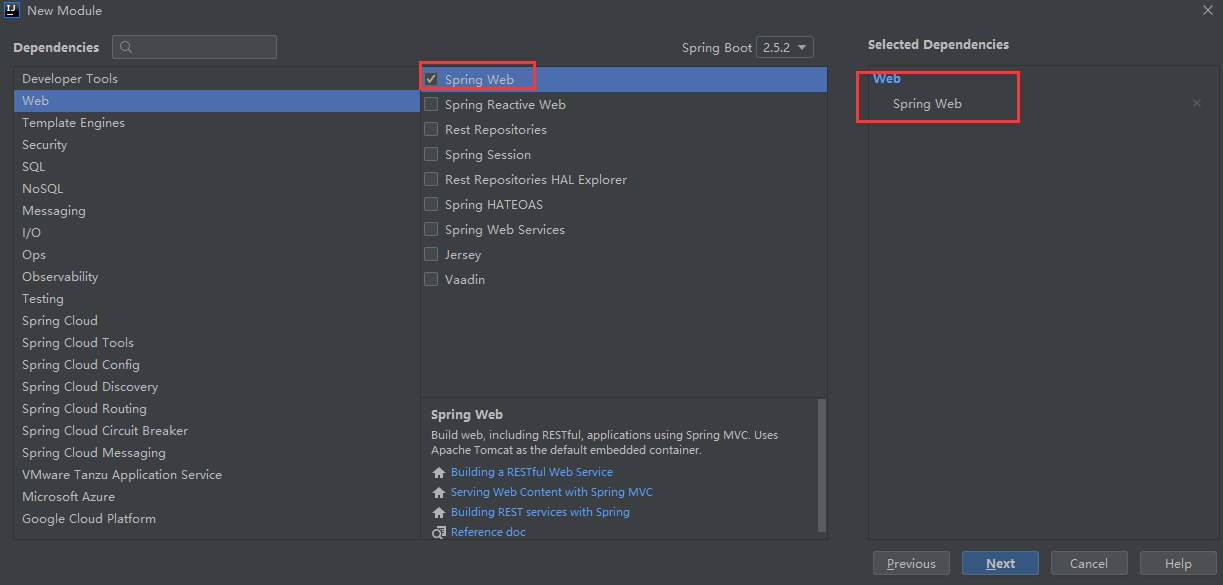
Task: Open the Template Engines category
Action: pos(216,123)
